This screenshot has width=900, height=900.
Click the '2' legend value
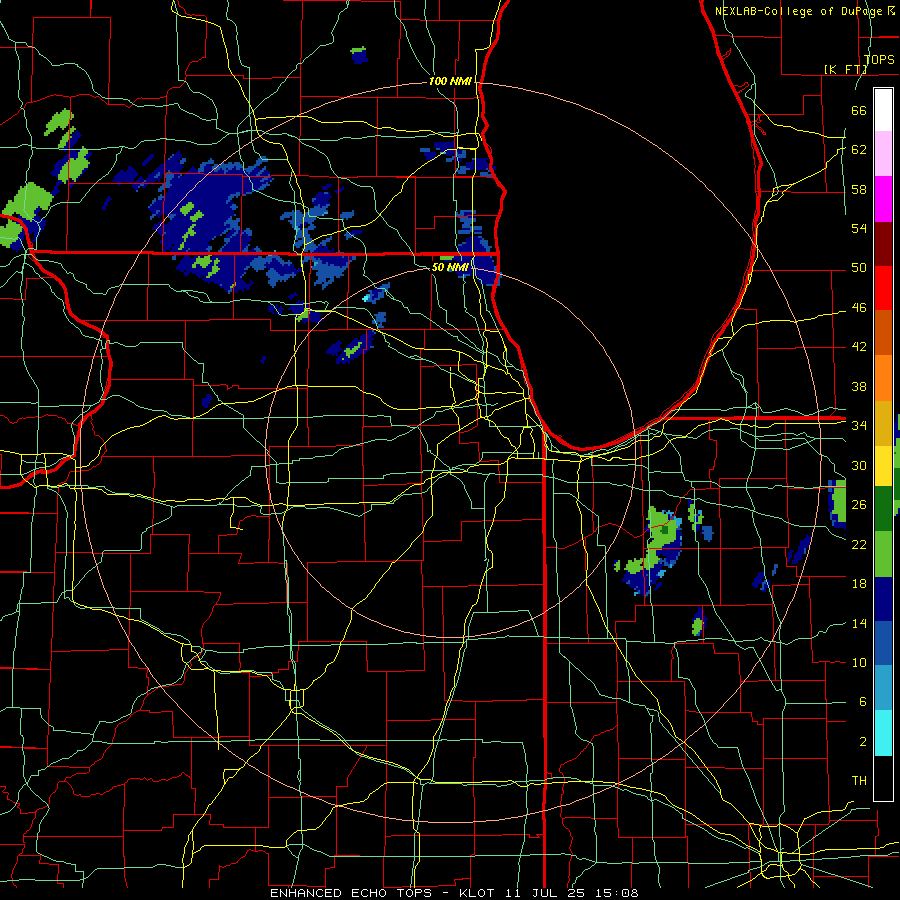click(x=862, y=742)
